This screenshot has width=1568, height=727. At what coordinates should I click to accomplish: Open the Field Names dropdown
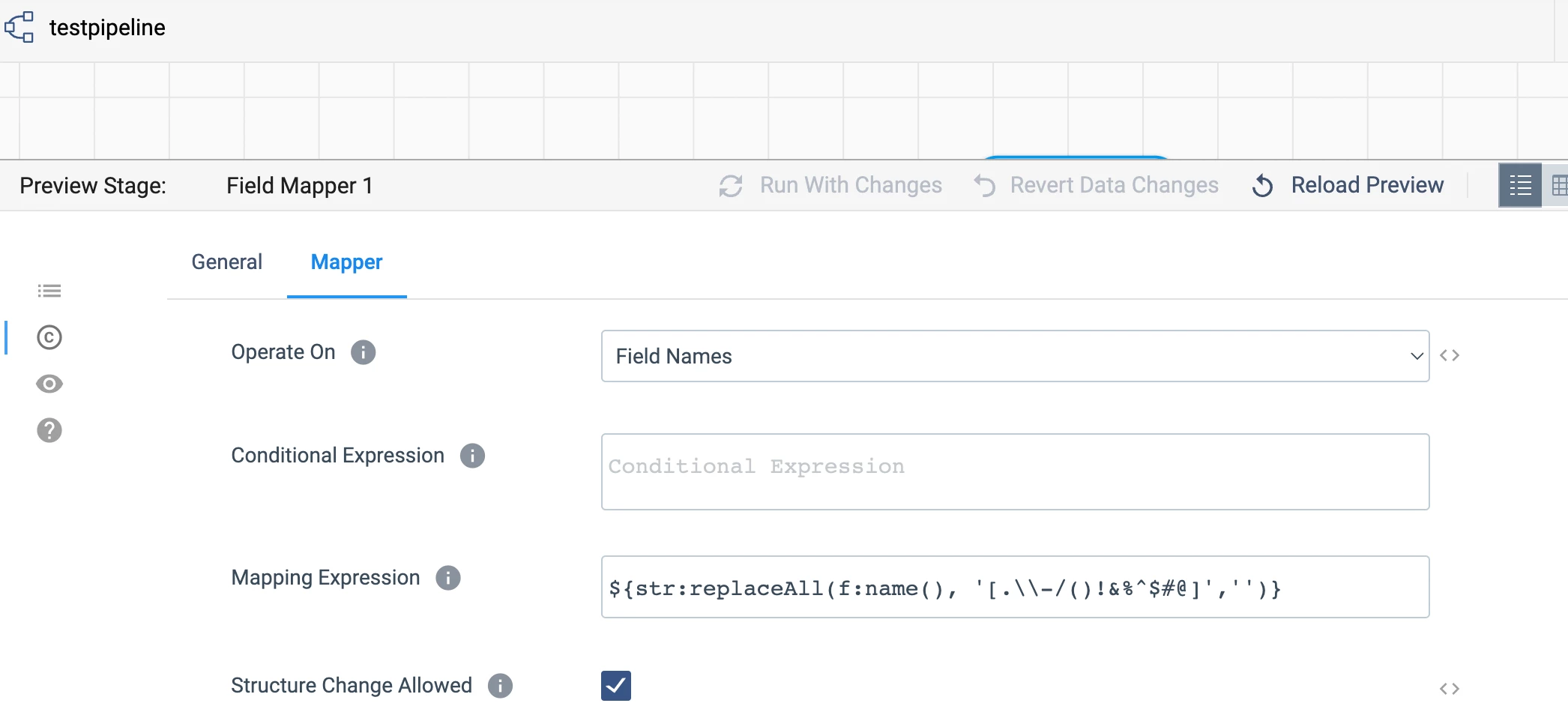coord(1015,356)
